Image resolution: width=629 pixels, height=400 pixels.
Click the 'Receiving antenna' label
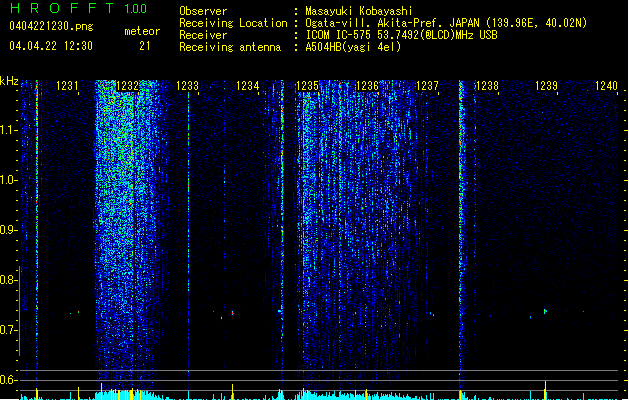[x=230, y=47]
